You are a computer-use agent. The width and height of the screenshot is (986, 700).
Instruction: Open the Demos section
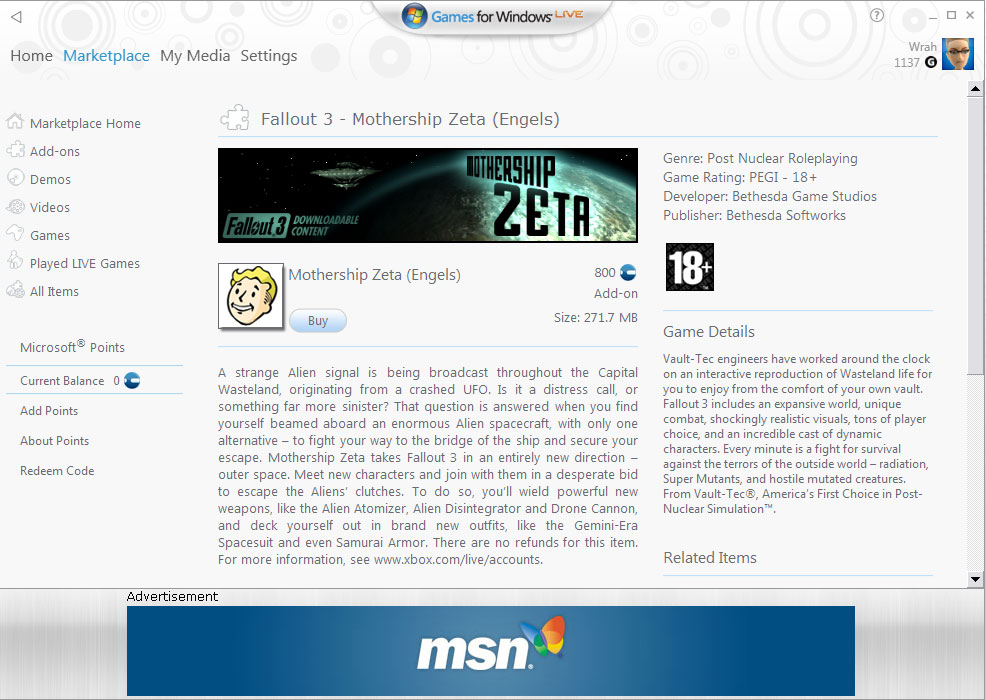(x=50, y=179)
